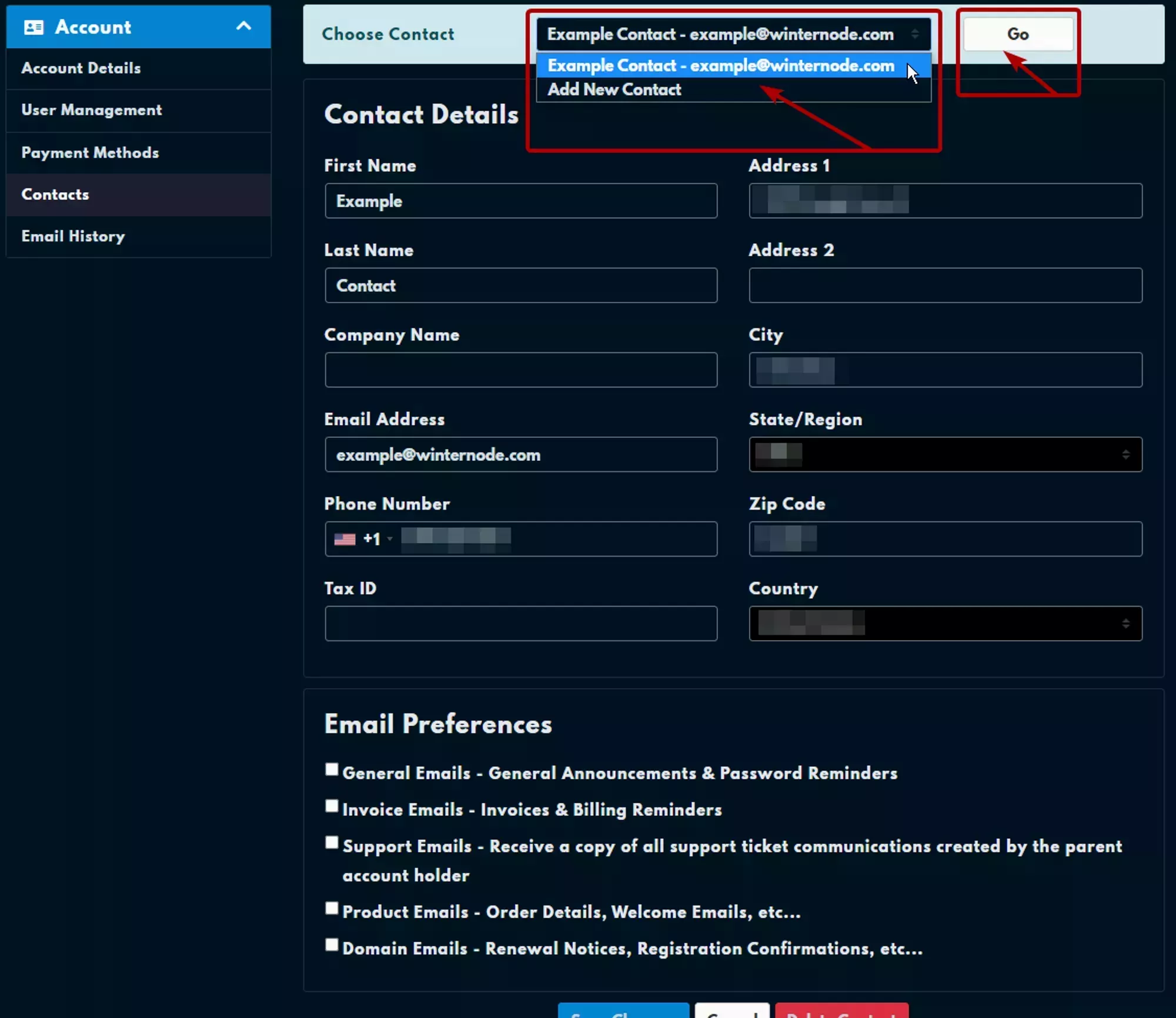Select Add New Contact from the dropdown
This screenshot has width=1176, height=1018.
click(x=613, y=89)
